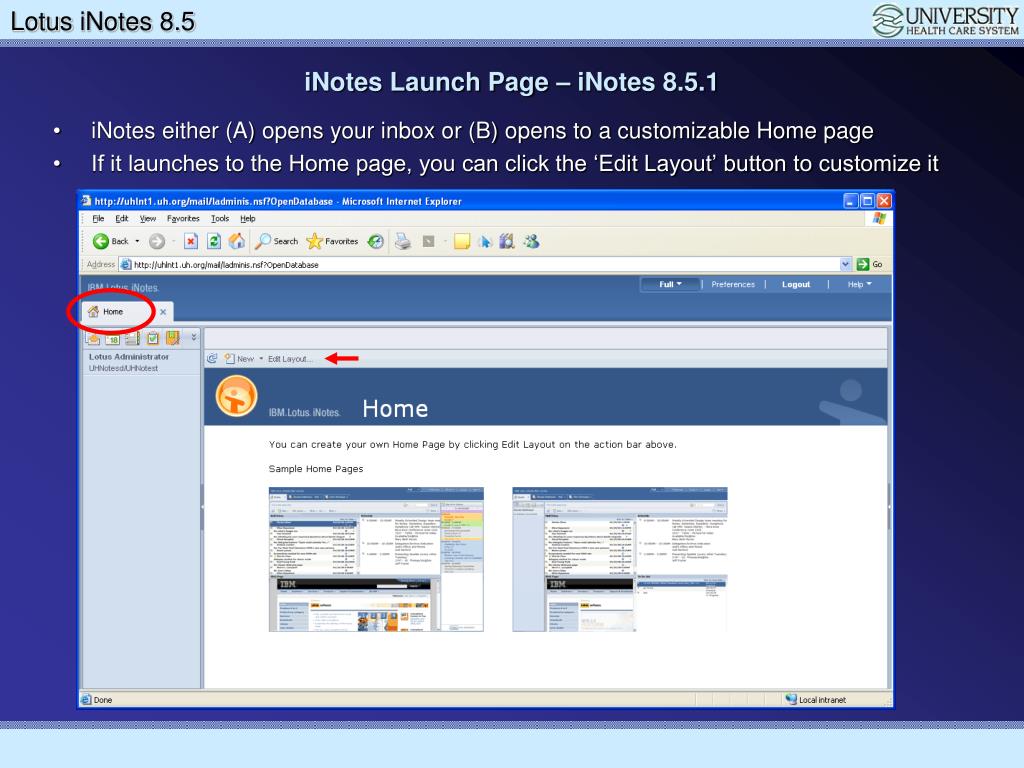Screen dimensions: 1024x768
Task: Click the refresh icon in the iNotes action bar
Action: 212,359
